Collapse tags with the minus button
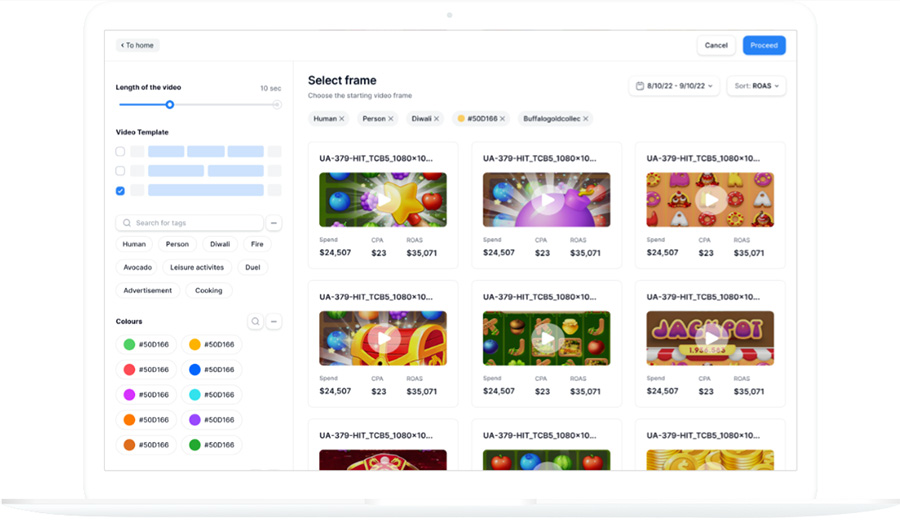This screenshot has height=522, width=900. coord(274,223)
